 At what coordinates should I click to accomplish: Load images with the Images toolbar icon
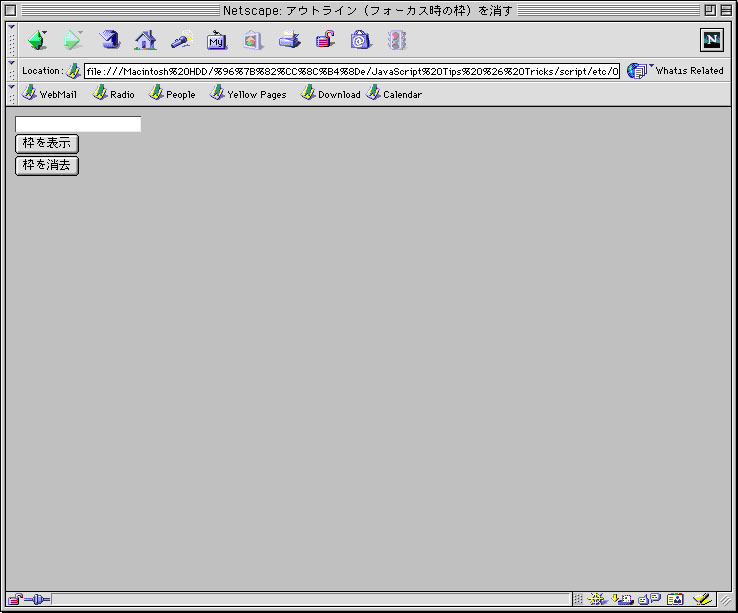click(253, 40)
